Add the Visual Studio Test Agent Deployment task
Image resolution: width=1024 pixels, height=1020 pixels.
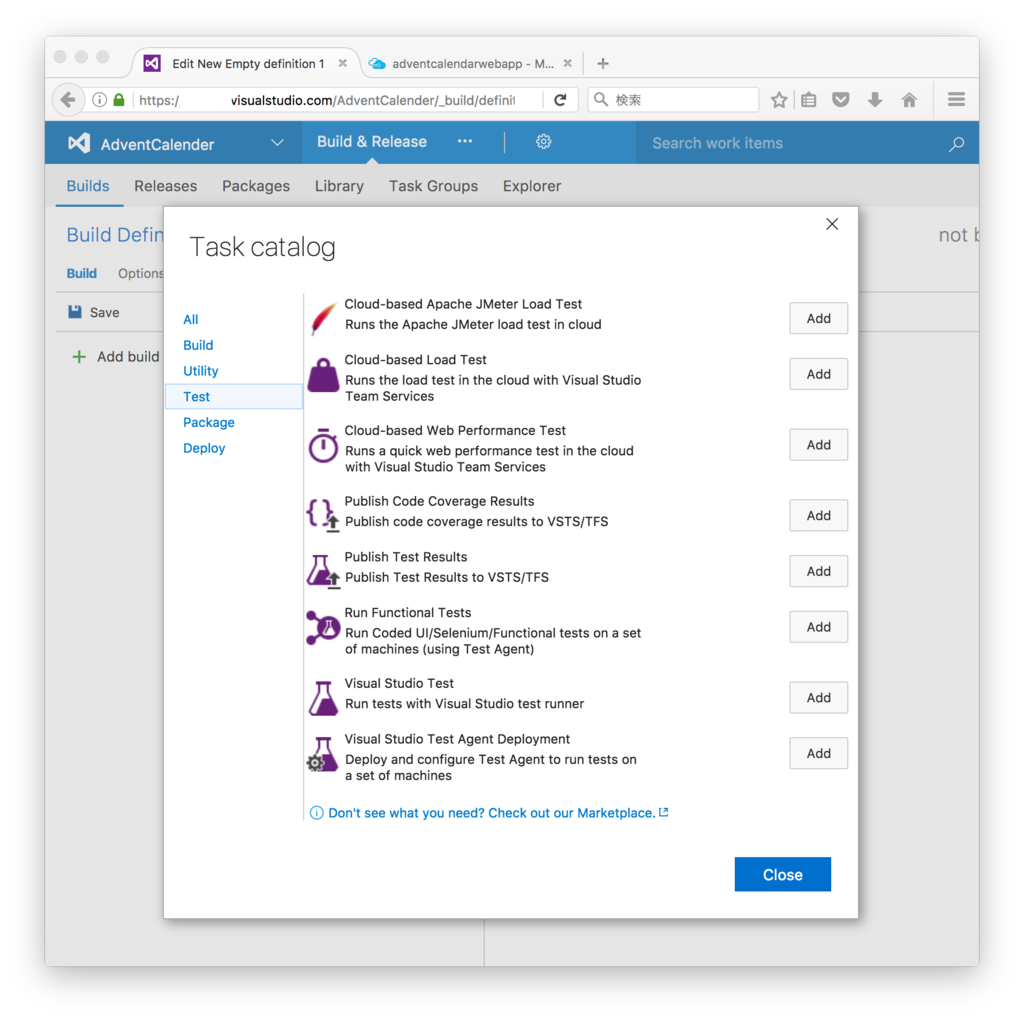[x=818, y=754]
